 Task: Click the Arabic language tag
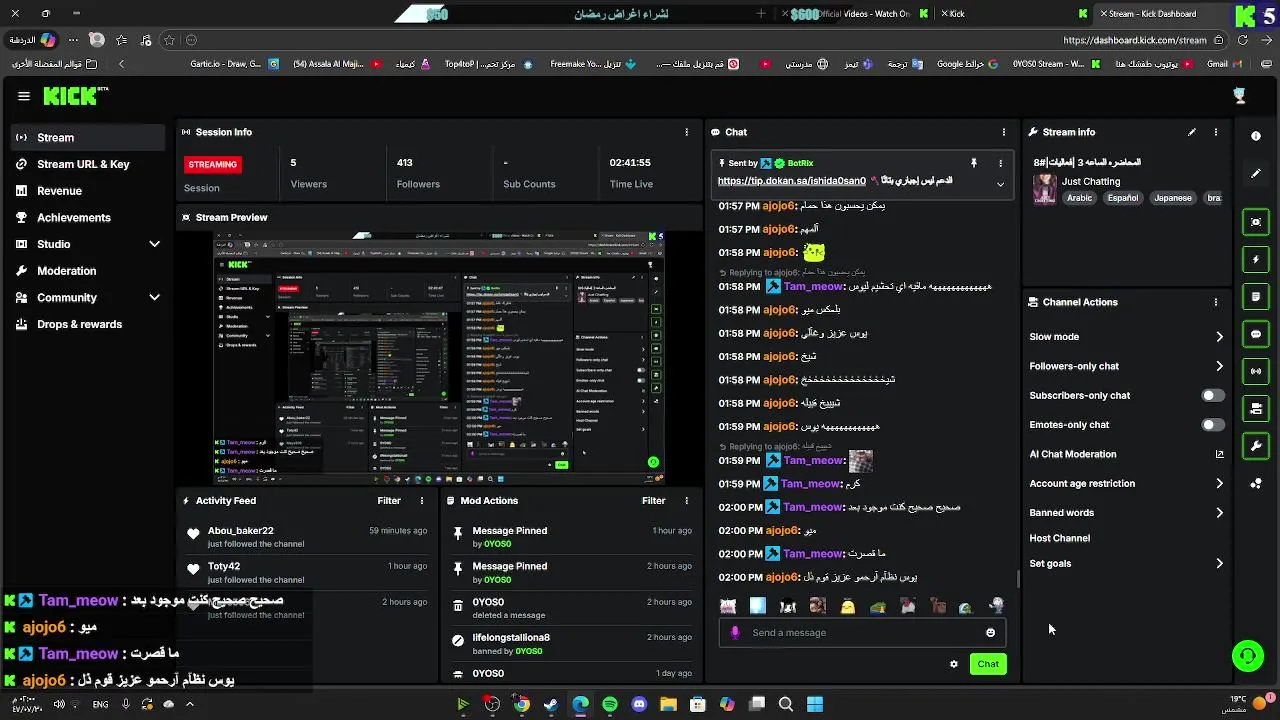tap(1079, 198)
